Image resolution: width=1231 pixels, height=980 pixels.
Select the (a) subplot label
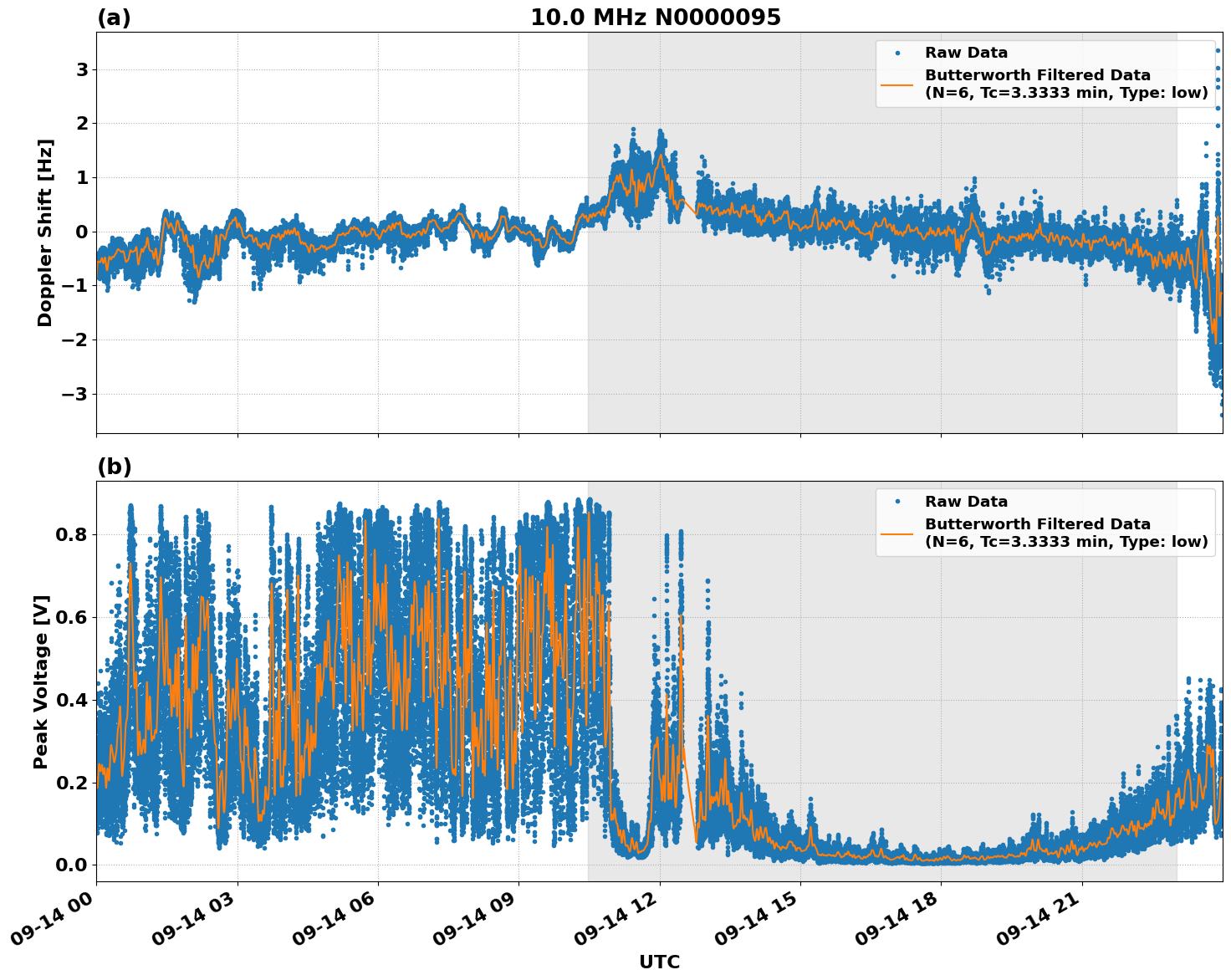(114, 15)
